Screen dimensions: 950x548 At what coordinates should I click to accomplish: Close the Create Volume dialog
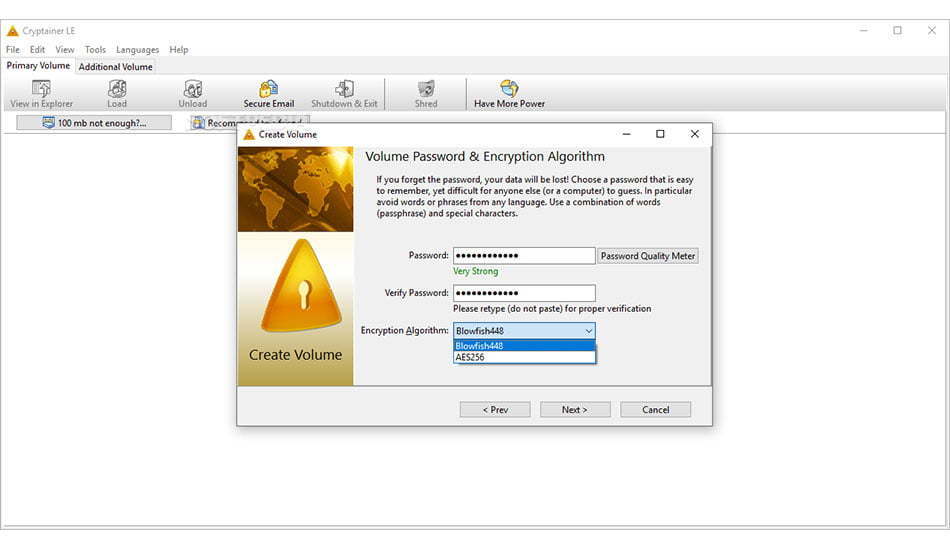coord(694,134)
